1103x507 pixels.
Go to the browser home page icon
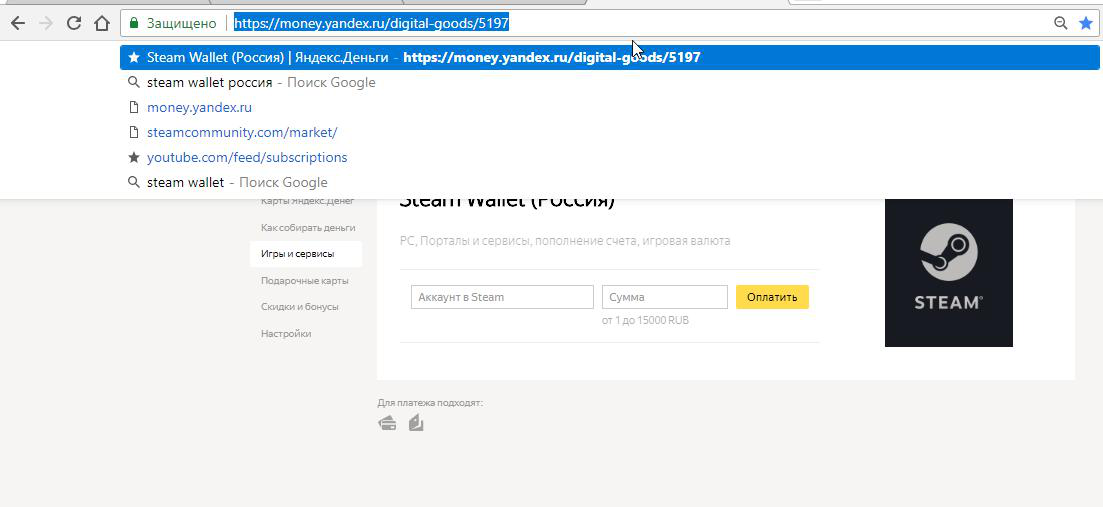pos(102,23)
